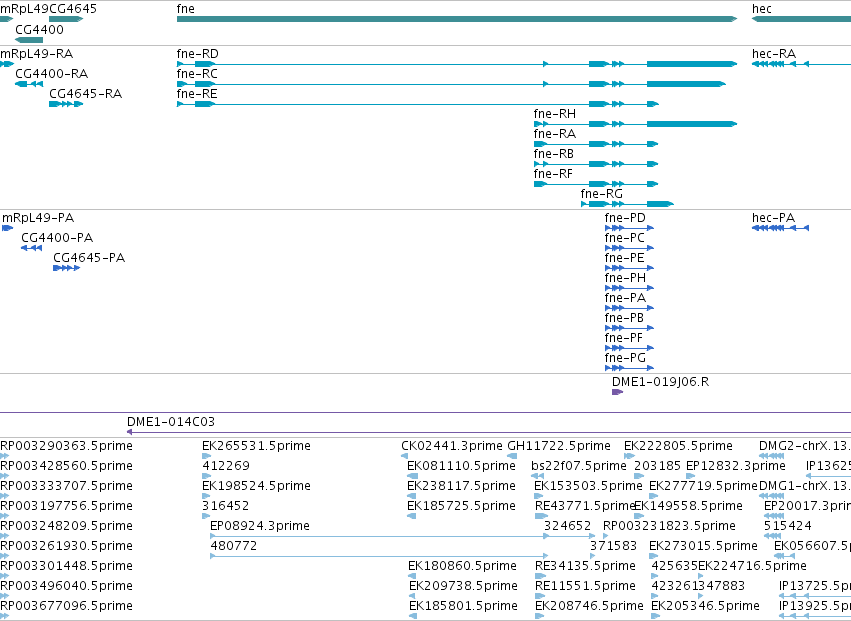This screenshot has width=851, height=621.
Task: Select the CG4645-RA transcript label
Action: coord(86,94)
